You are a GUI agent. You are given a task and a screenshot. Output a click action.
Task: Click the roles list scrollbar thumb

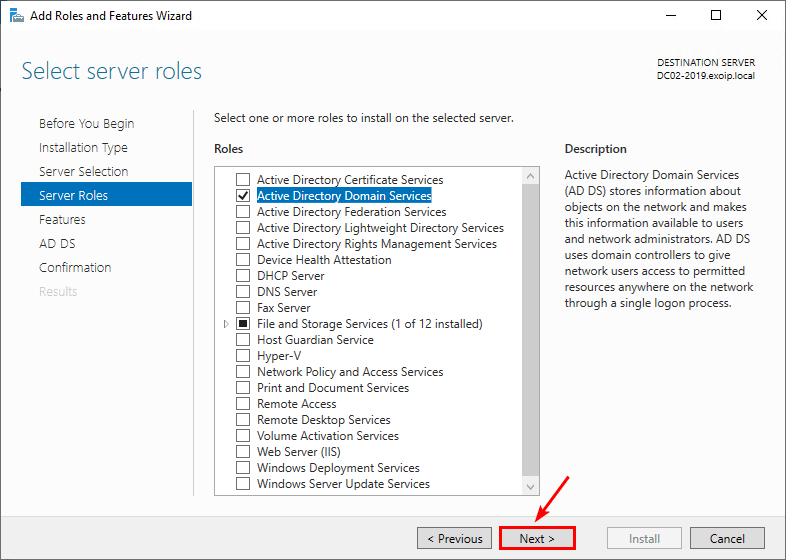[x=530, y=330]
